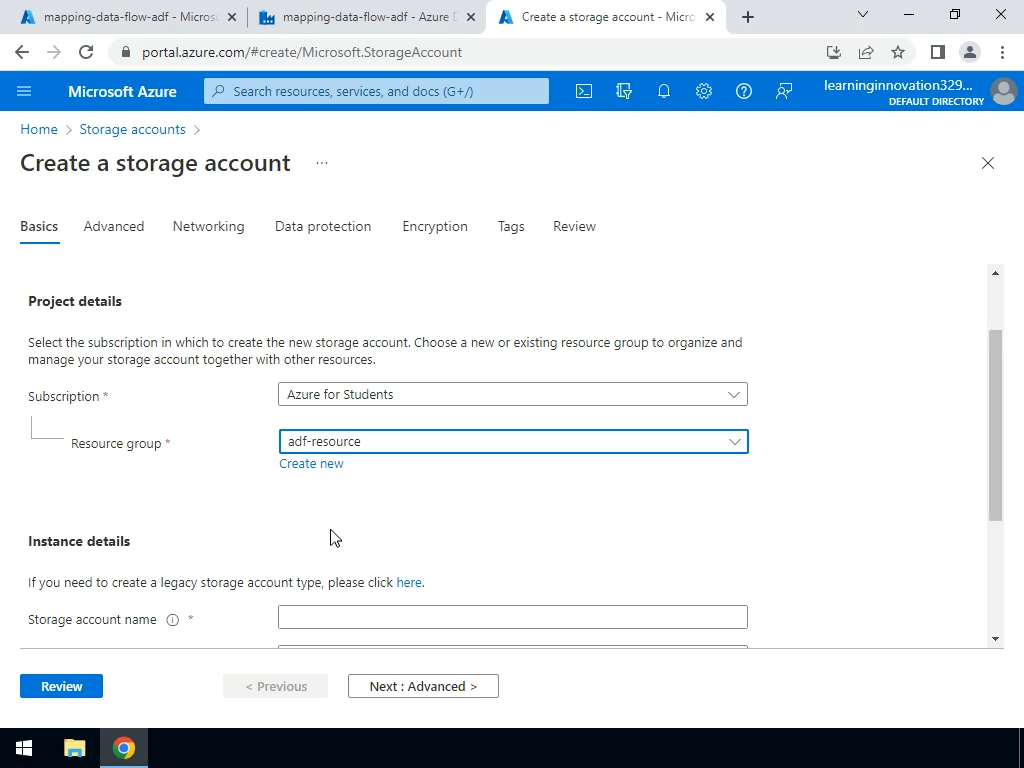Click the account avatar in Azure header

click(x=1004, y=91)
